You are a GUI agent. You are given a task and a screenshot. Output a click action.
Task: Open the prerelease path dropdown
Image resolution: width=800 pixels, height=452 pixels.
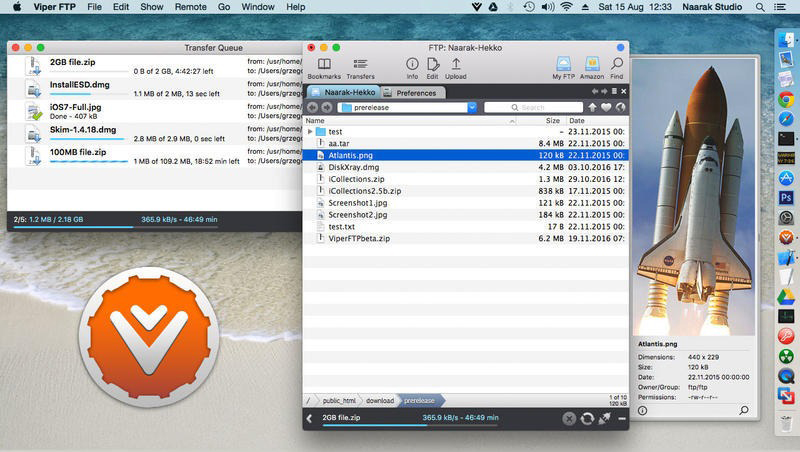(x=472, y=107)
